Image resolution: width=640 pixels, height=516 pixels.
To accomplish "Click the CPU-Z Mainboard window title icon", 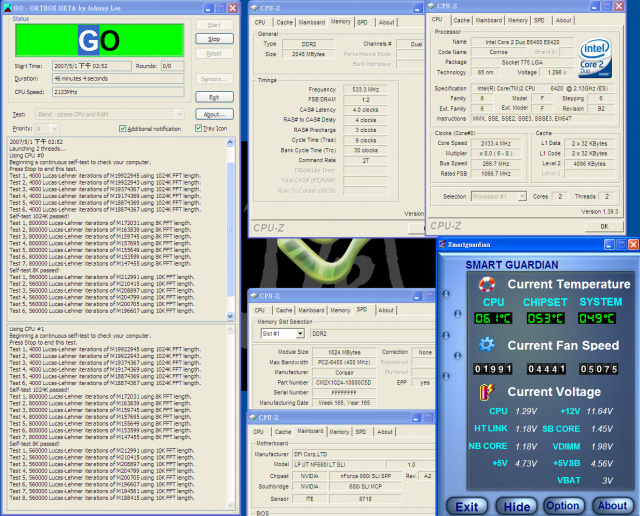I will tap(253, 417).
